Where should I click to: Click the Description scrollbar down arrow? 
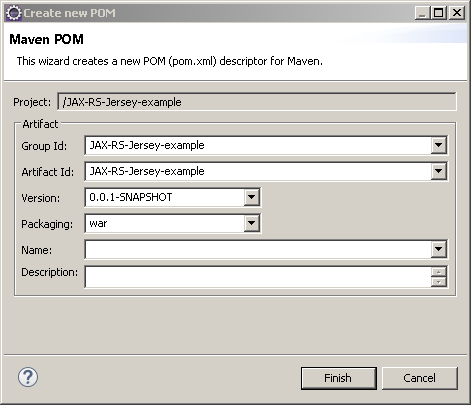click(x=439, y=282)
